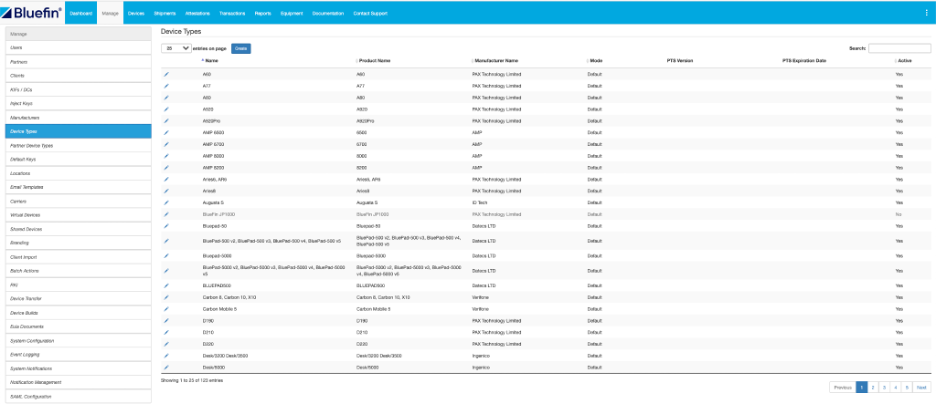Open the Contact Support tab
Image resolution: width=936 pixels, height=404 pixels.
pos(370,13)
